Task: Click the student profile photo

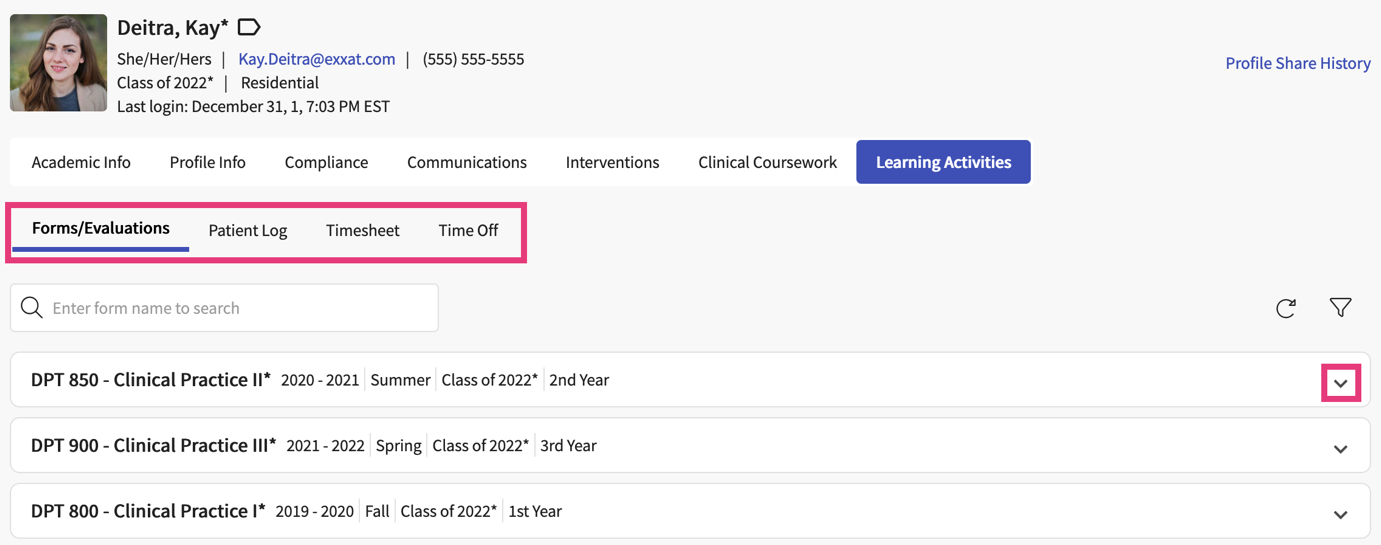Action: pos(58,62)
